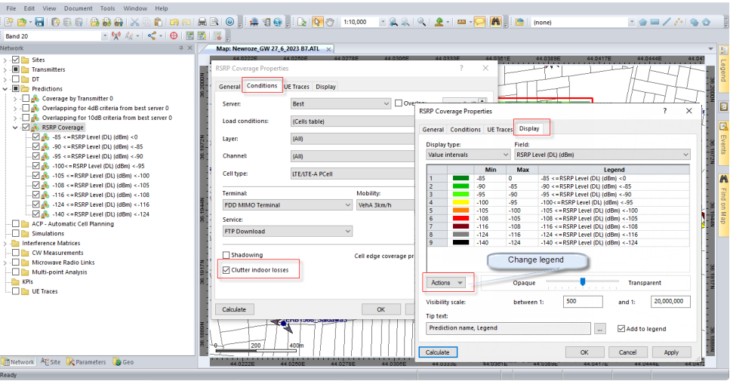Select the arrow pointer selection tool

click(318, 22)
